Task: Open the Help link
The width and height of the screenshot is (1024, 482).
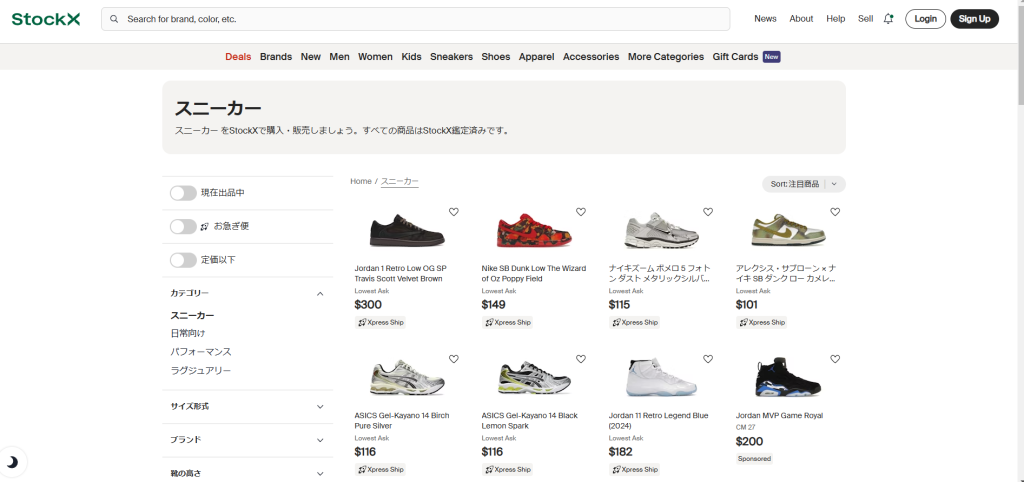Action: point(835,19)
